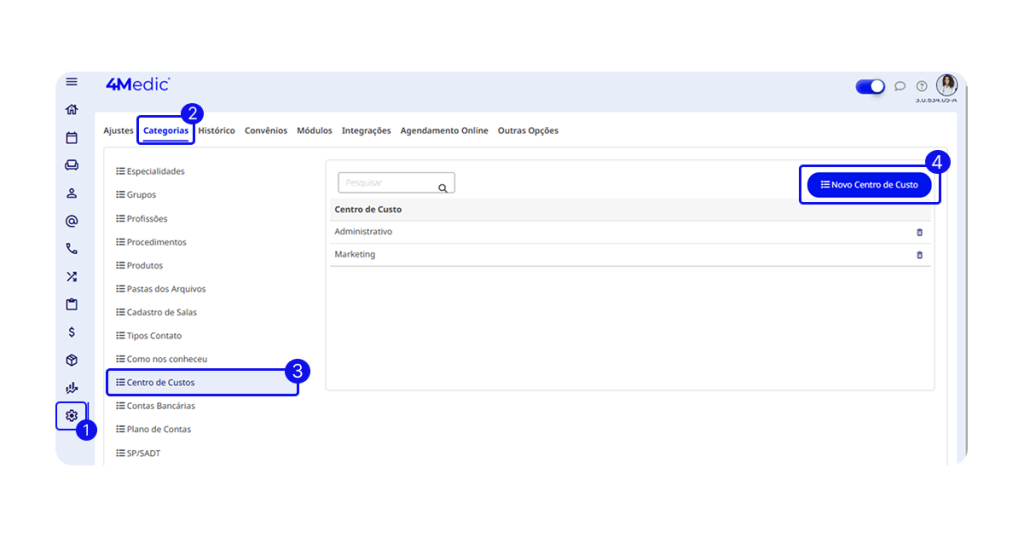This screenshot has height=537, width=1024.
Task: Click trash icon for Marketing row
Action: [919, 255]
